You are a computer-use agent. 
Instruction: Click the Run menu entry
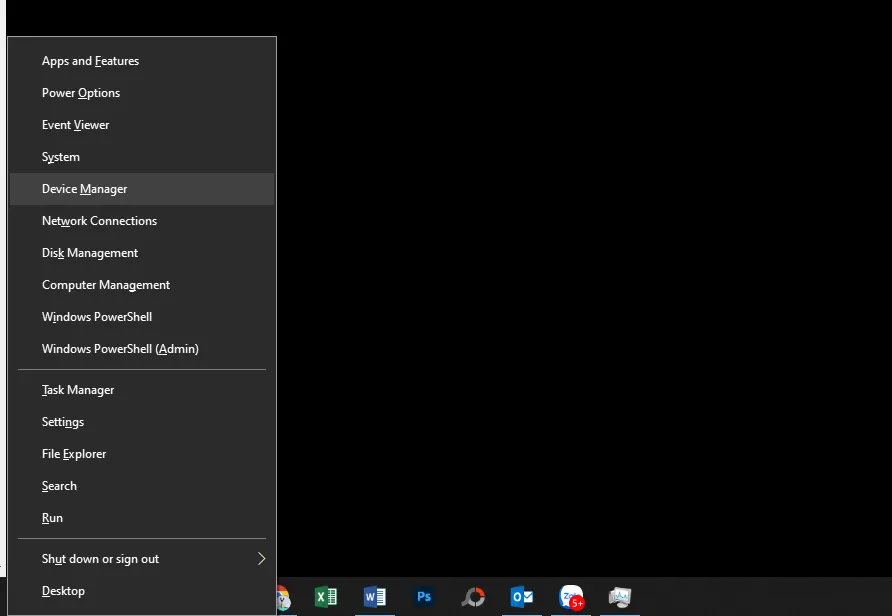click(x=53, y=518)
